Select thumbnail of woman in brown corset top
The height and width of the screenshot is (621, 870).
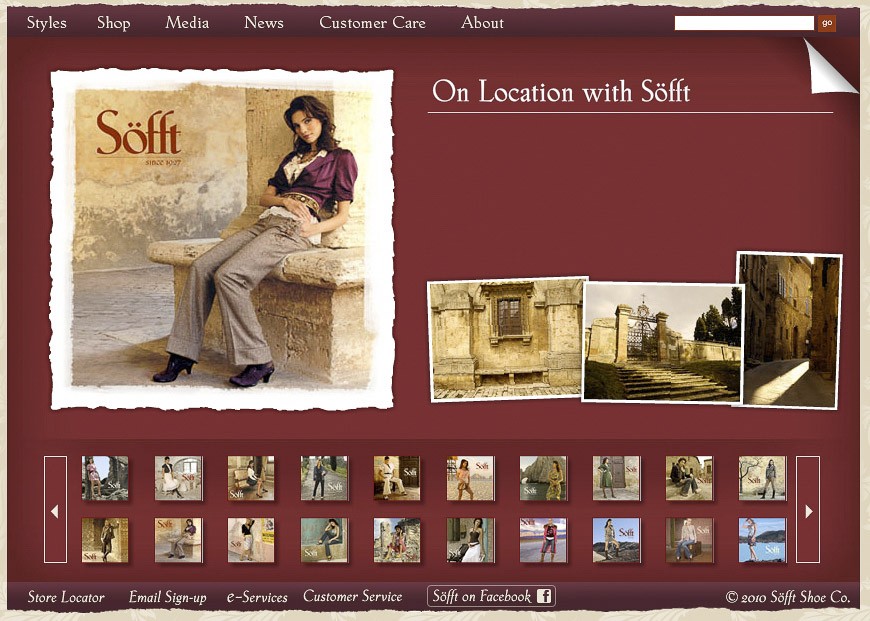(x=470, y=540)
